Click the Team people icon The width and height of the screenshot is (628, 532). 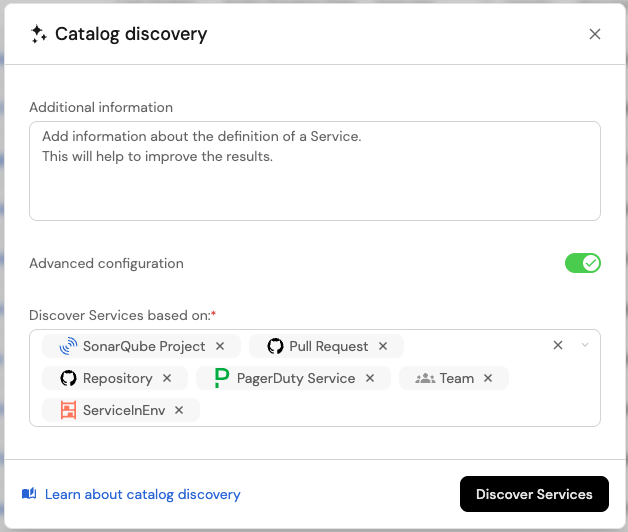click(x=425, y=378)
